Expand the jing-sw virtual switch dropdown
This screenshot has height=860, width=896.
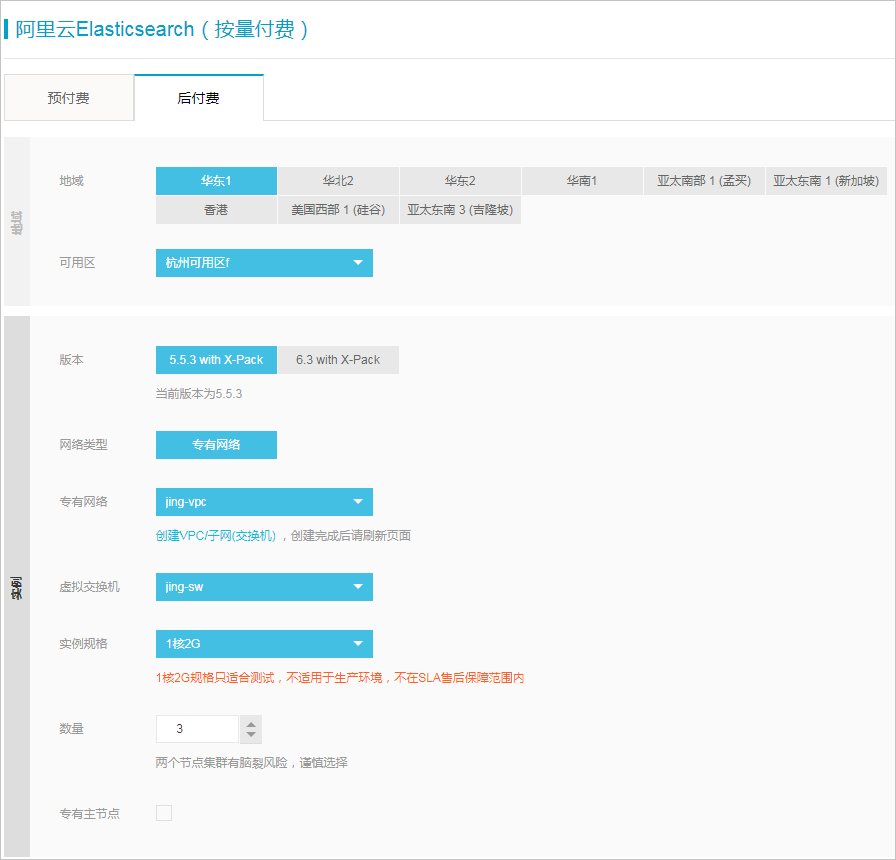coord(264,587)
